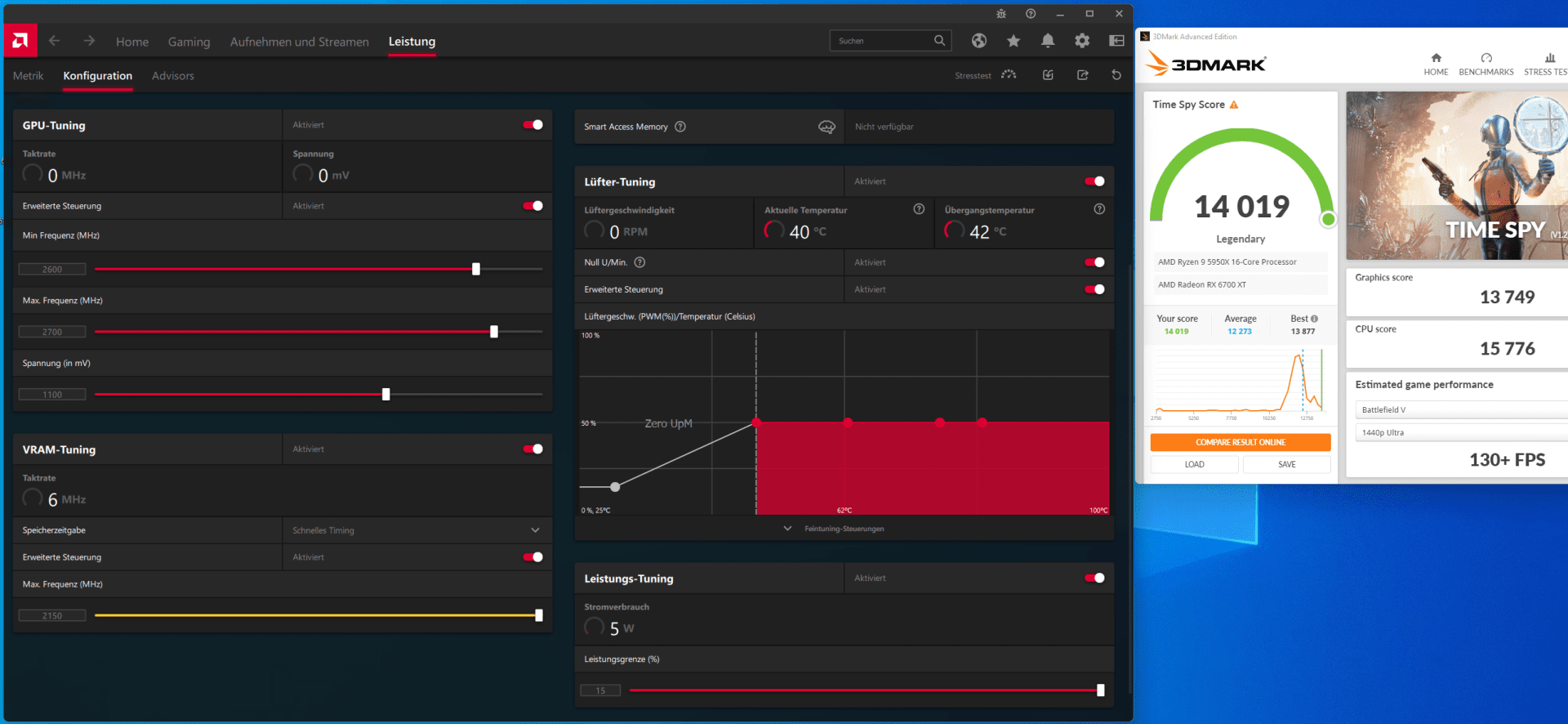Toggle VRAM-Tuning switch
1568x724 pixels.
click(533, 449)
